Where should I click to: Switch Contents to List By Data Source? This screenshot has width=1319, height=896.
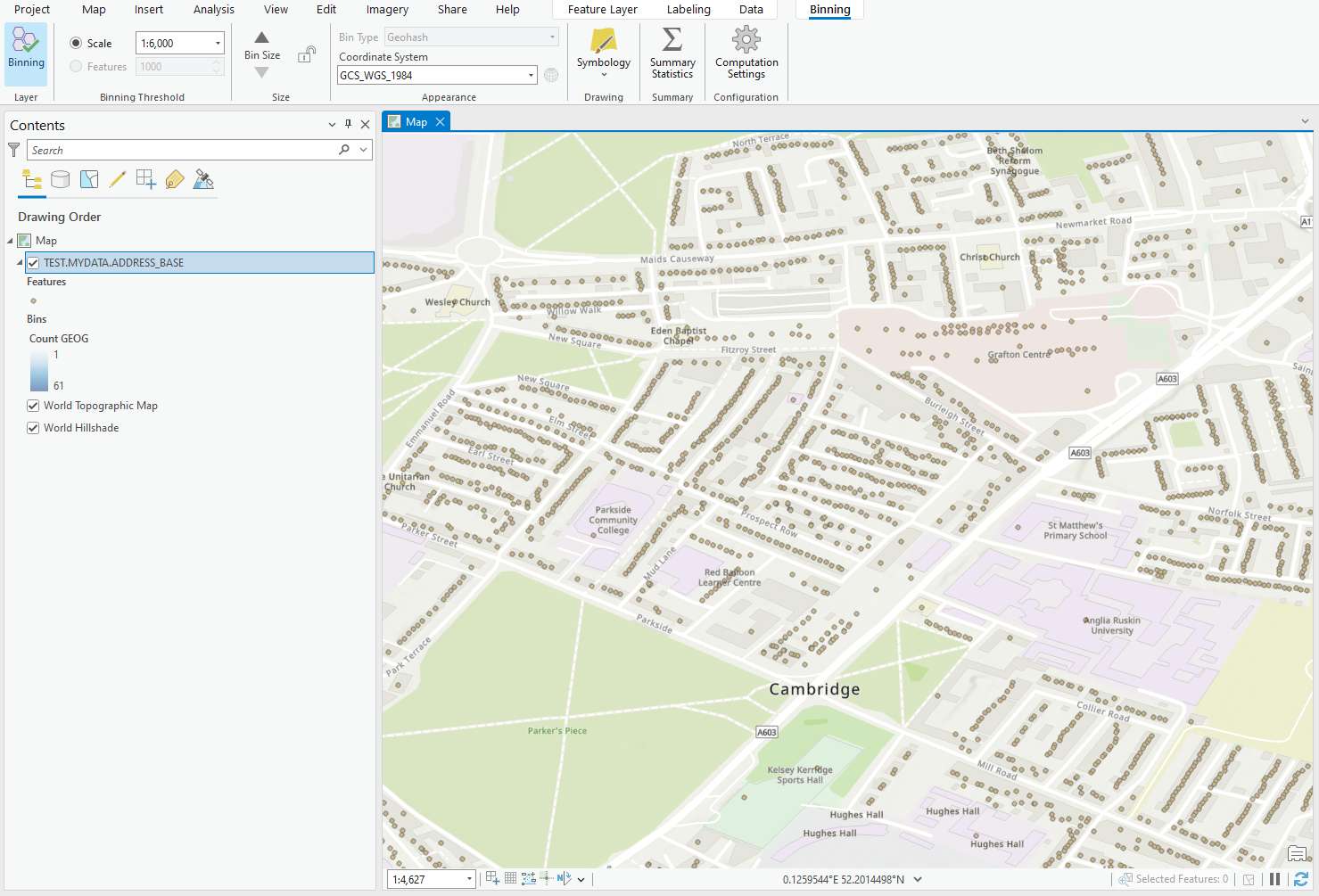tap(61, 179)
